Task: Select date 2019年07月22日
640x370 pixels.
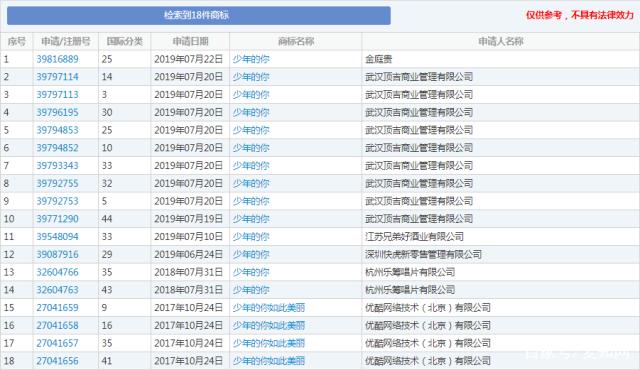Action: coord(189,59)
